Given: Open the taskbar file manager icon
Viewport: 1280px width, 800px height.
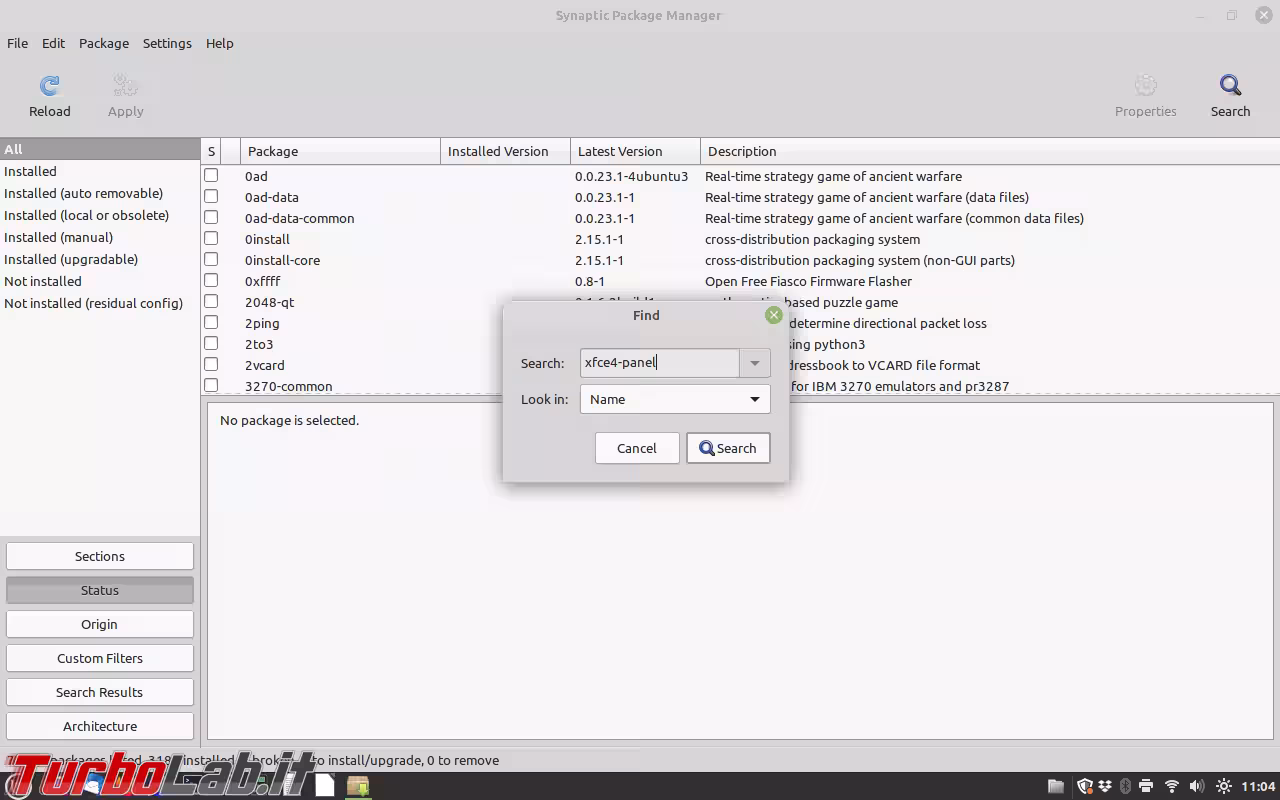Looking at the screenshot, I should pyautogui.click(x=1057, y=786).
